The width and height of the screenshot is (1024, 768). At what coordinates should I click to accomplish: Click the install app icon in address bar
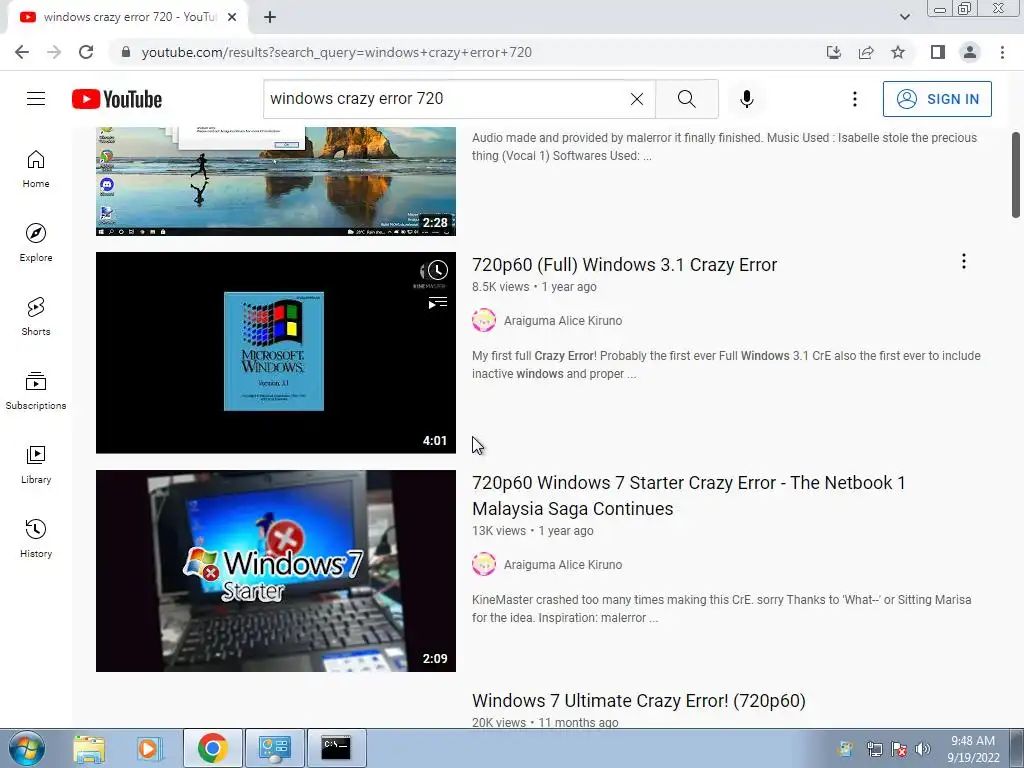(x=833, y=52)
